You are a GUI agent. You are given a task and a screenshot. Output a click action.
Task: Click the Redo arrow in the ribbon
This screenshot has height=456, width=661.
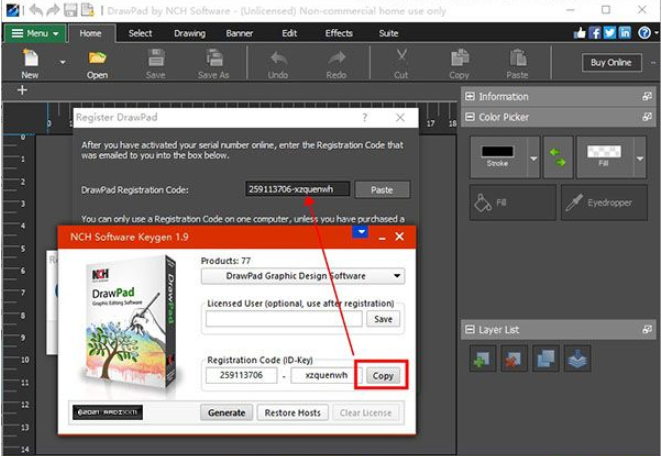pos(336,58)
